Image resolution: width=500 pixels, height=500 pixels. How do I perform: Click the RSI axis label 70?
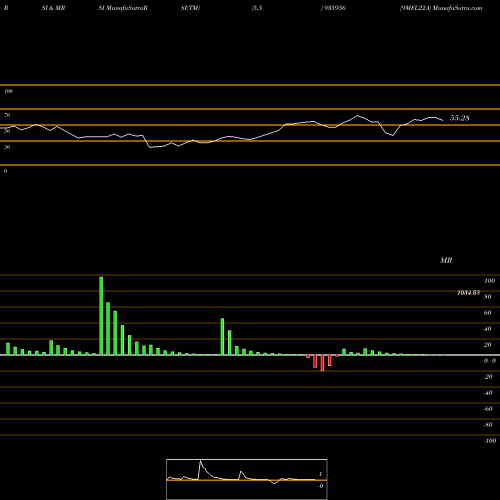coord(7,115)
